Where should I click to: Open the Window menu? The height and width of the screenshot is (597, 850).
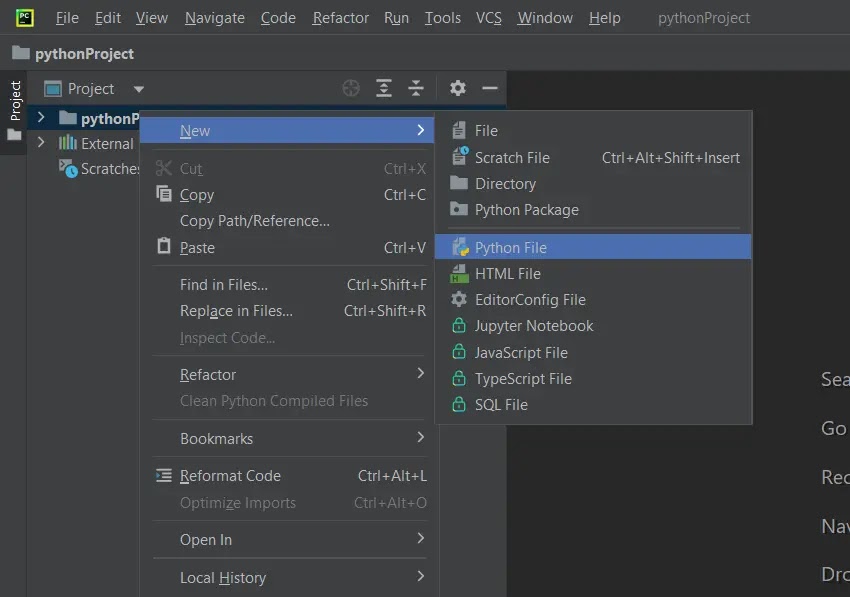545,18
